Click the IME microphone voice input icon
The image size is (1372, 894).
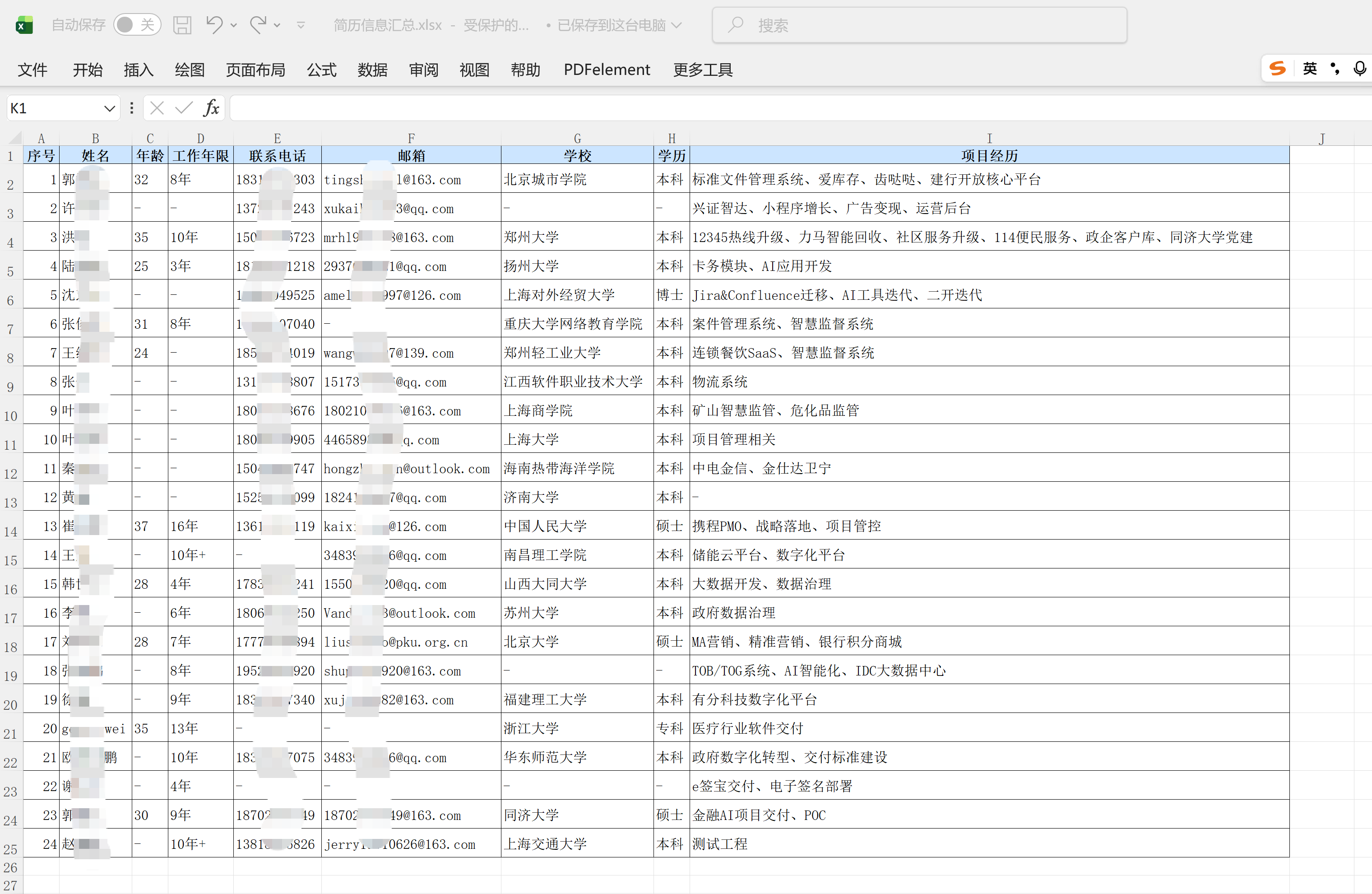pyautogui.click(x=1359, y=69)
